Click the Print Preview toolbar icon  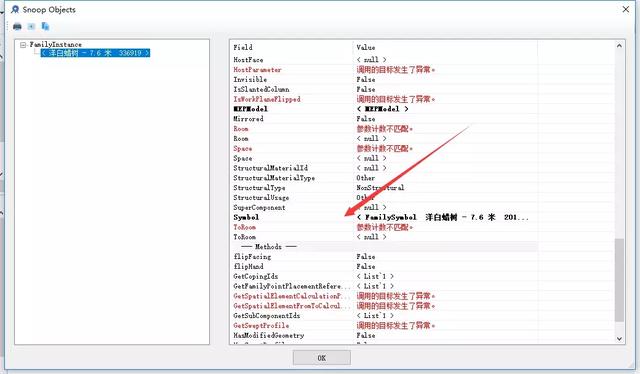pos(31,27)
